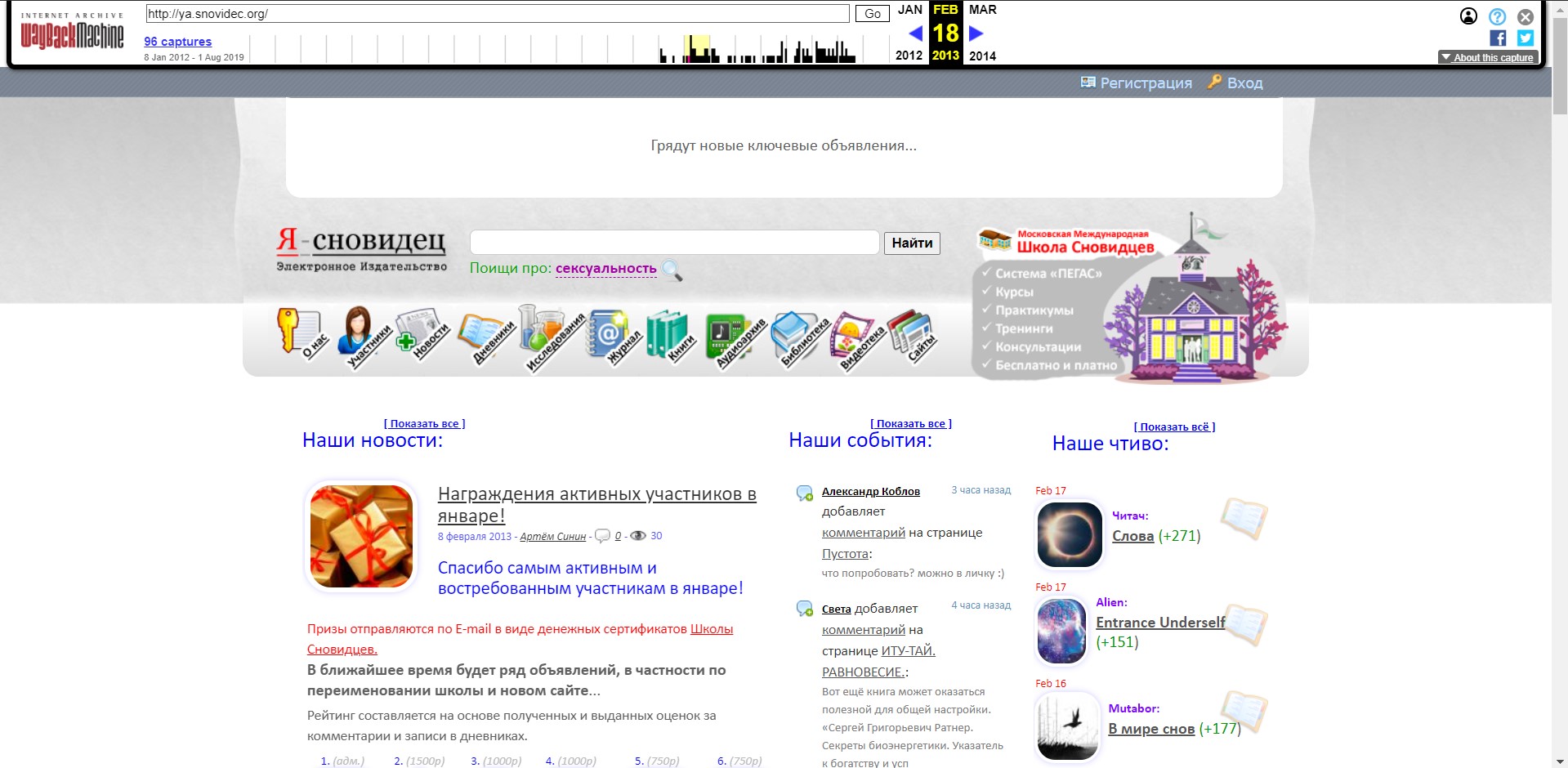Open 'Награждения активных участников в январе!' article
1568x768 pixels.
[596, 505]
